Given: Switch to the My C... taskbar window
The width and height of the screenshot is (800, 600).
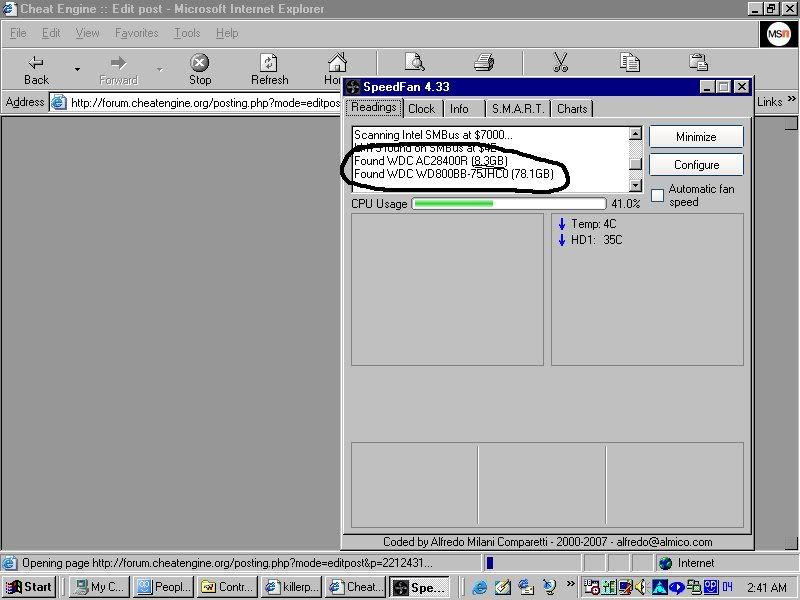Looking at the screenshot, I should [x=99, y=587].
